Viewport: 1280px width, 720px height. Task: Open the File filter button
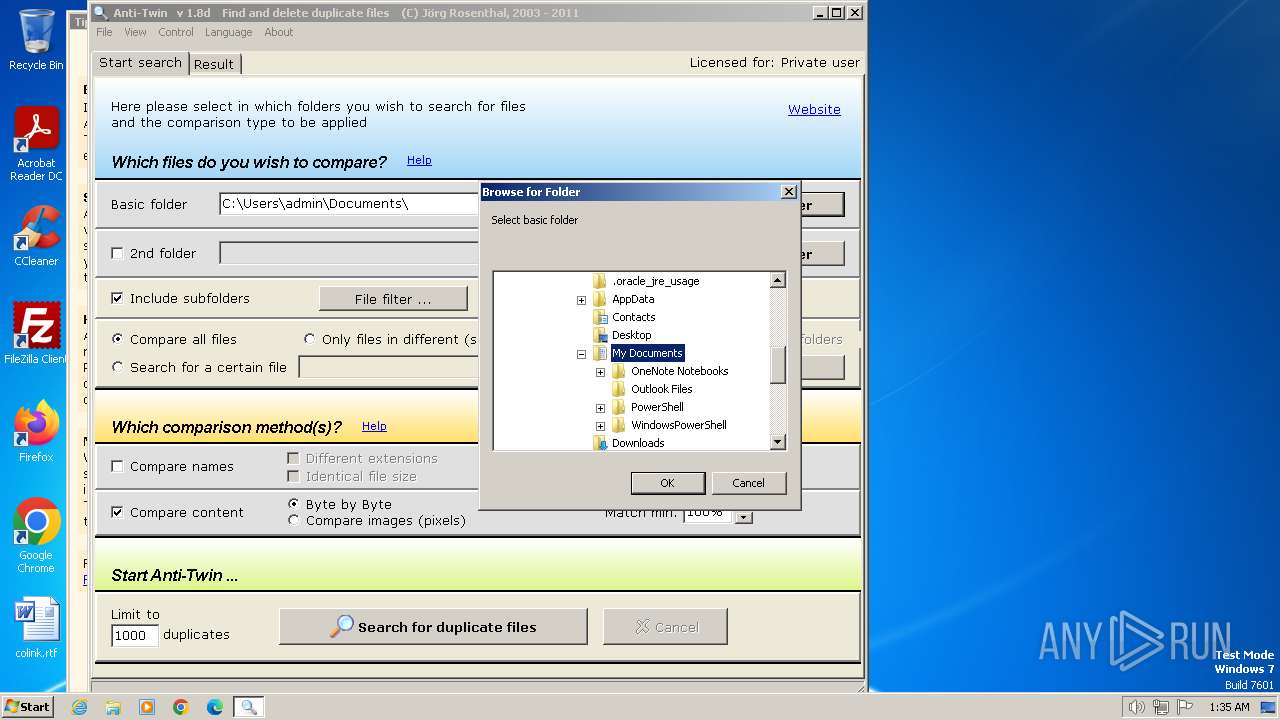(393, 298)
